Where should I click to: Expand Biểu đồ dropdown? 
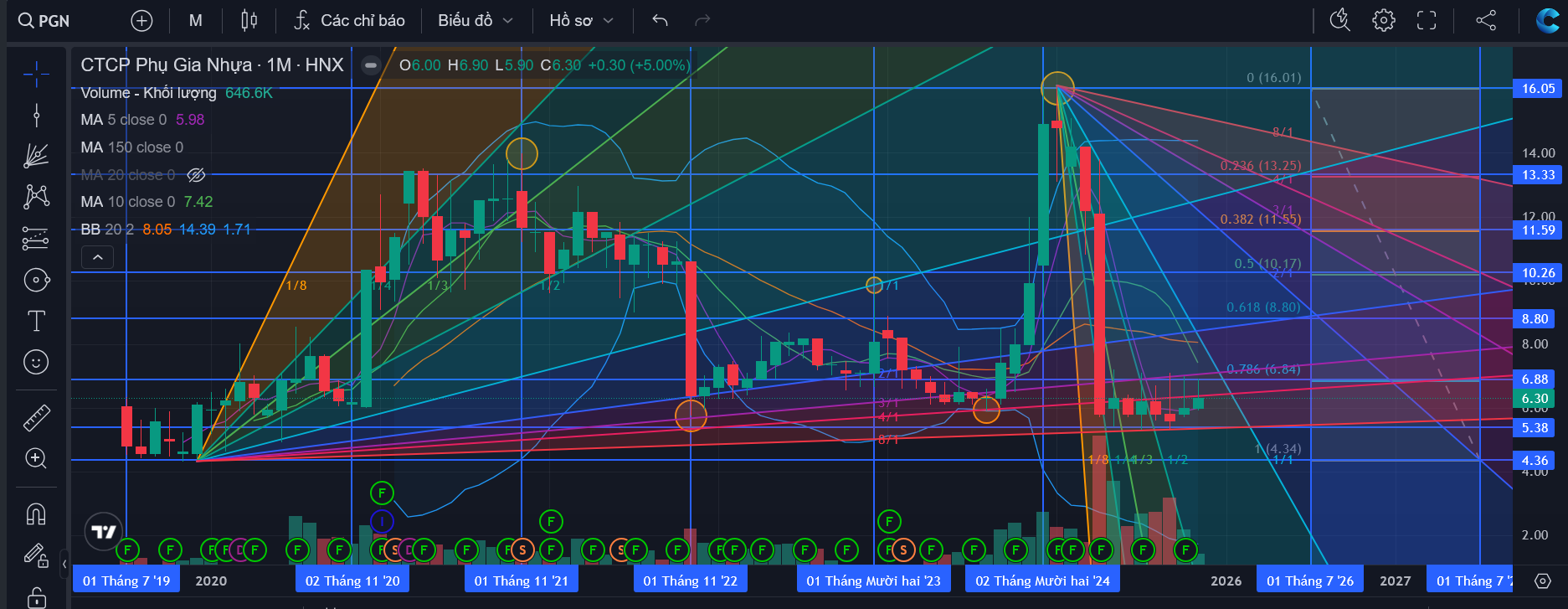click(475, 21)
